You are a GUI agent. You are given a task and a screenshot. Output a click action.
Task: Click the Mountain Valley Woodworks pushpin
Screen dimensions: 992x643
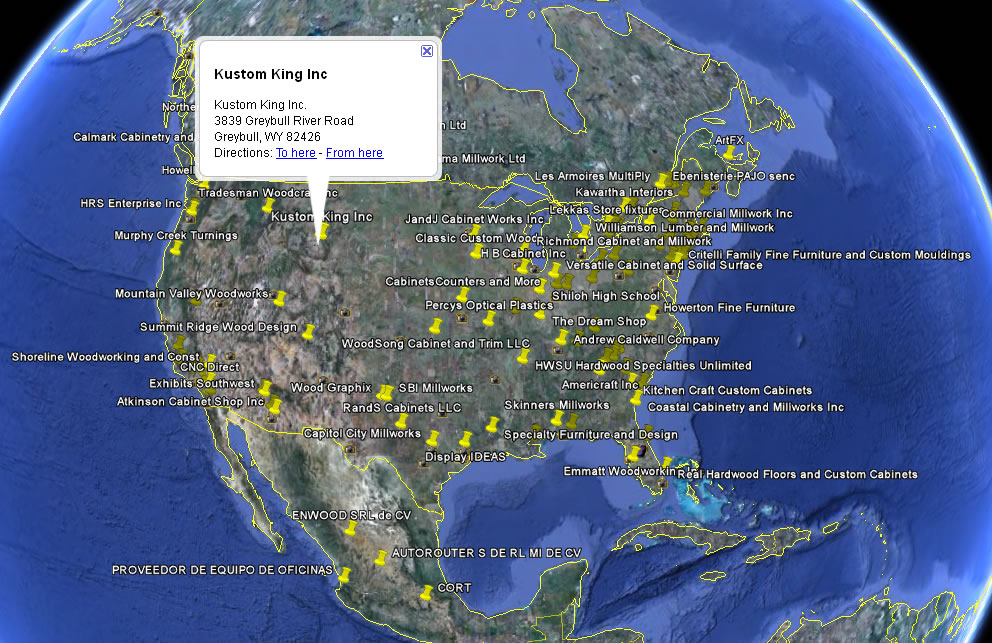pyautogui.click(x=279, y=298)
